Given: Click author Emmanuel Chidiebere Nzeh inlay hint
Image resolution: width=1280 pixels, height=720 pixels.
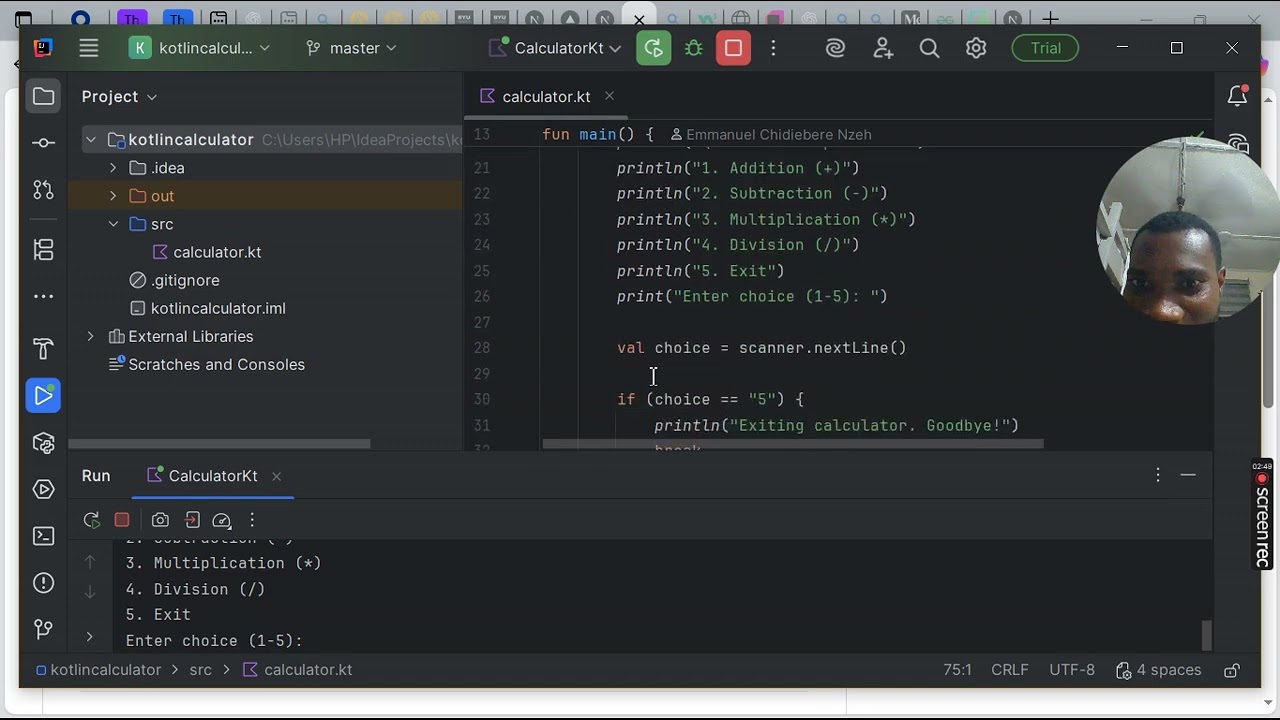Looking at the screenshot, I should (770, 134).
